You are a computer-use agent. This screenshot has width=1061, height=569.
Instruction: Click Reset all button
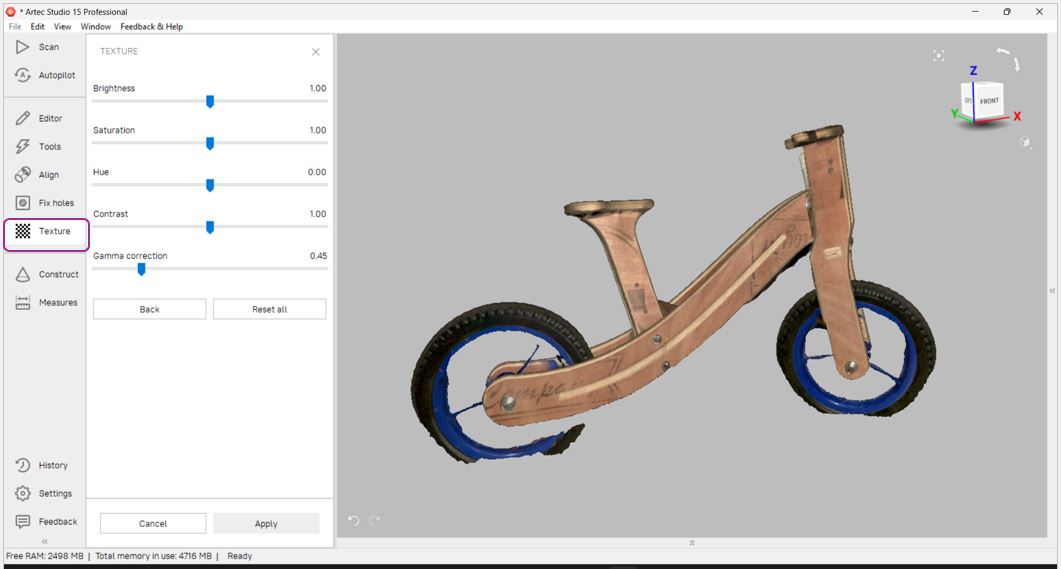(269, 309)
